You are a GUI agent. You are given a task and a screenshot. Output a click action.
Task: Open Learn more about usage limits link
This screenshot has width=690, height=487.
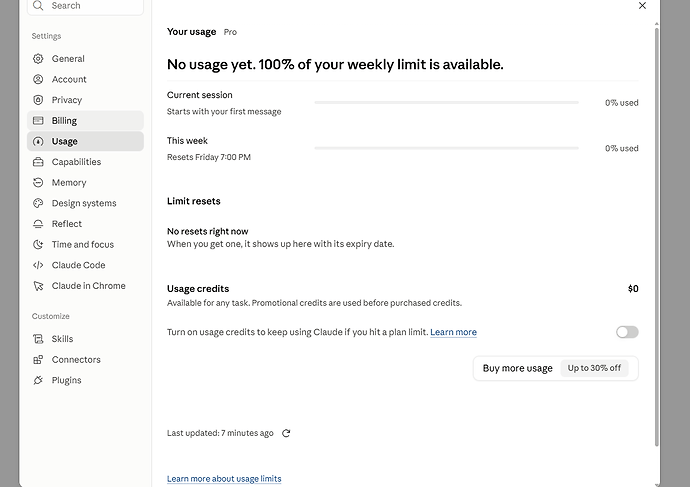[x=224, y=479]
